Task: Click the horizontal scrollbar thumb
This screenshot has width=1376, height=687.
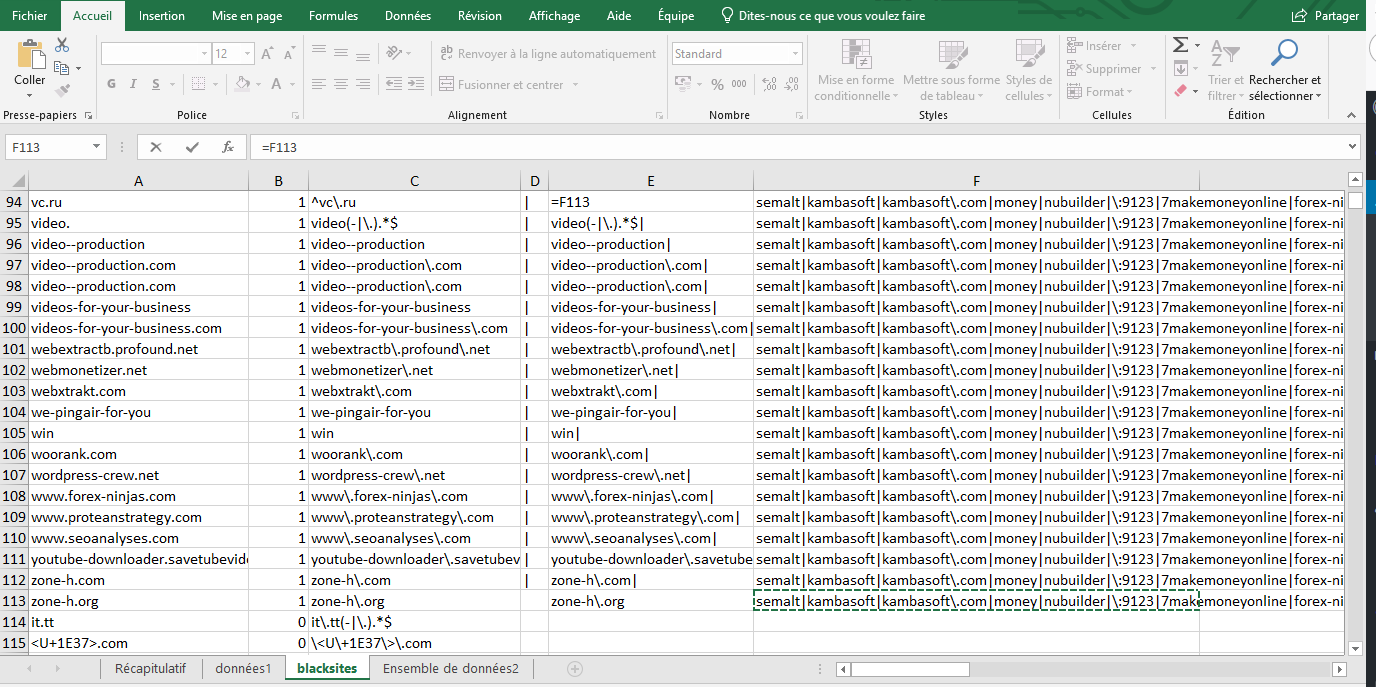Action: (910, 669)
